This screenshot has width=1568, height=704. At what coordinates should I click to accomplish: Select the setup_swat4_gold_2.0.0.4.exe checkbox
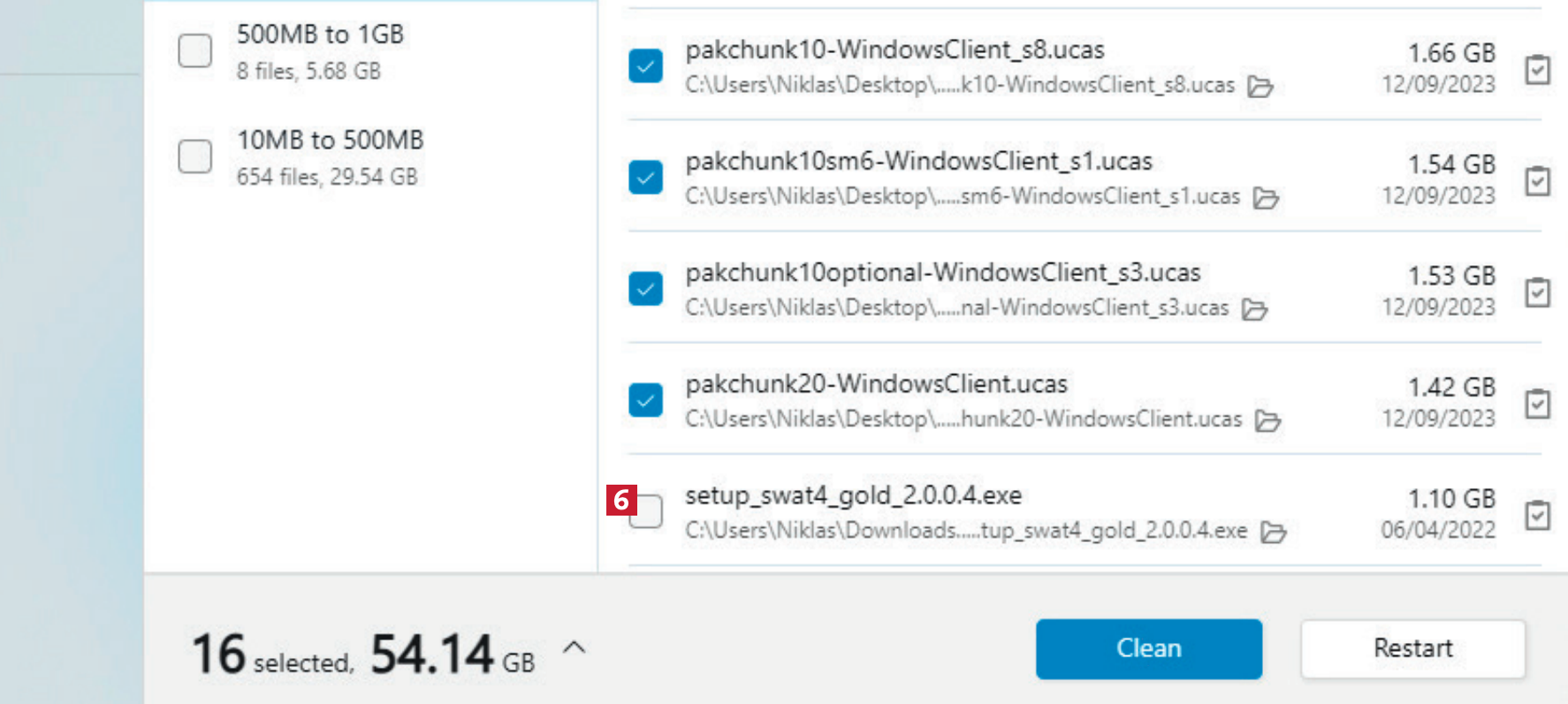coord(647,512)
